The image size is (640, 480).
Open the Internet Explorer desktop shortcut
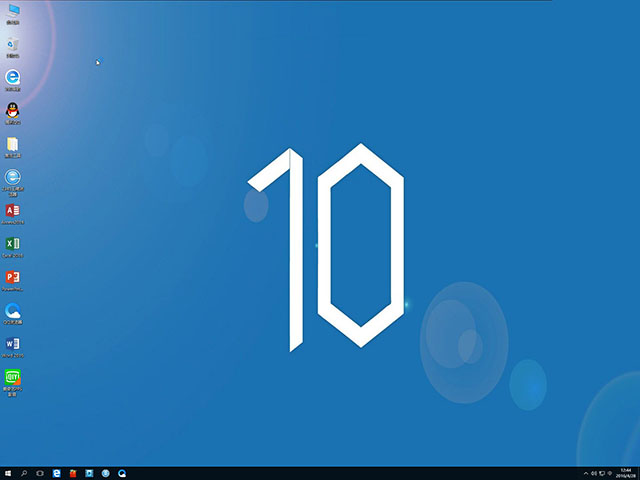click(x=13, y=177)
